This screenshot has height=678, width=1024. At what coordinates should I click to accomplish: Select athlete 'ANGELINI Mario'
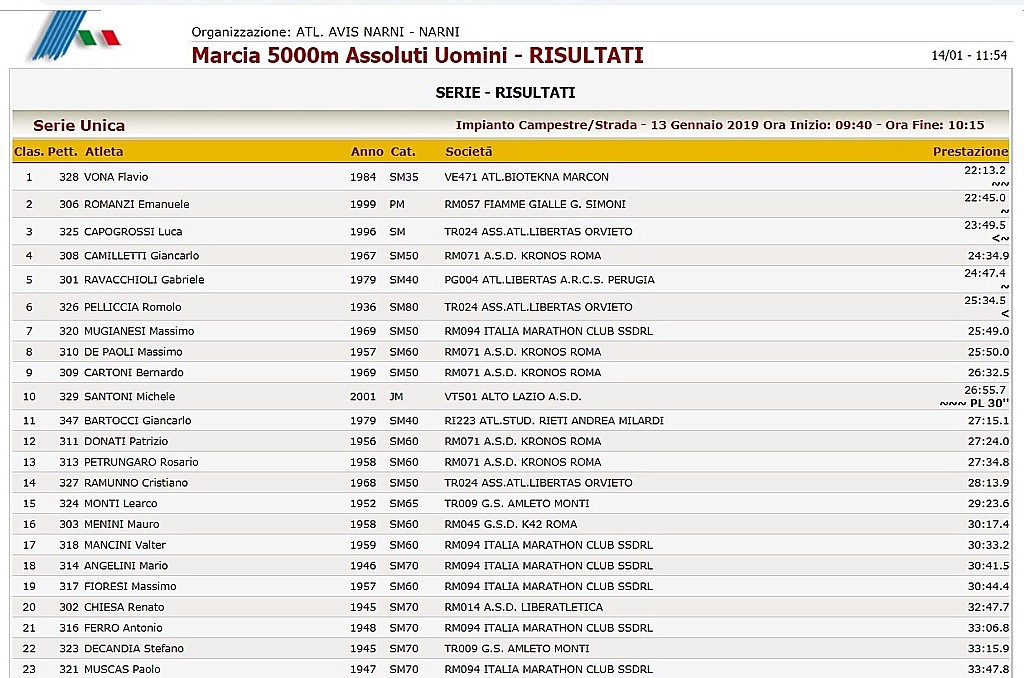pyautogui.click(x=126, y=566)
